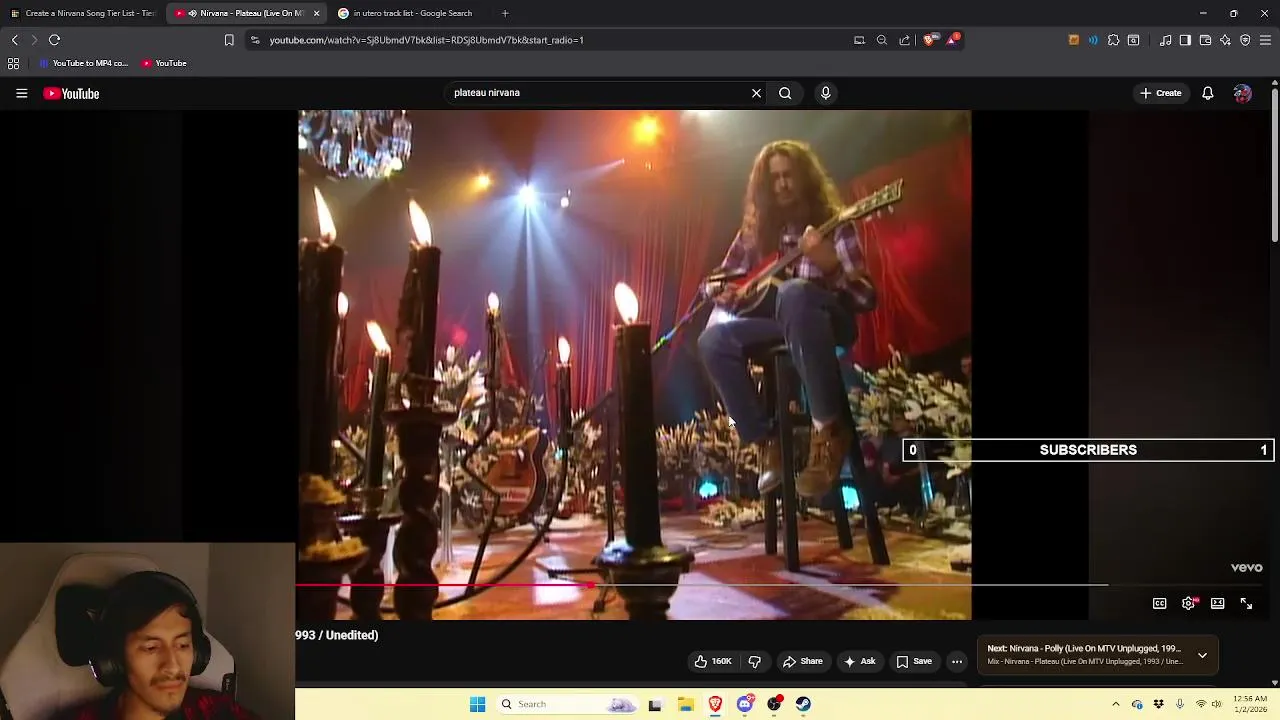Open the Brave VPN shield icon

tap(1245, 40)
